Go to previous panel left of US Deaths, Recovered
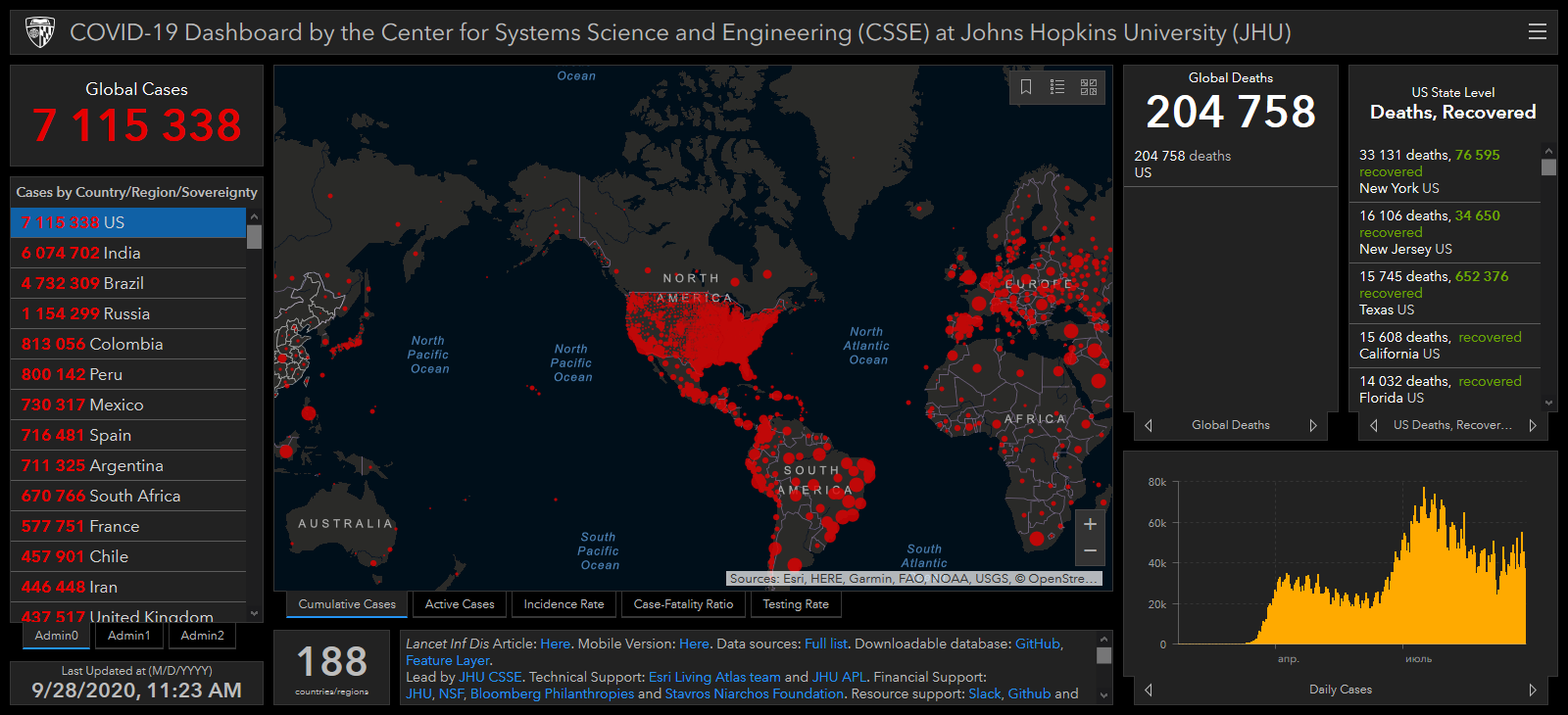 [1374, 425]
